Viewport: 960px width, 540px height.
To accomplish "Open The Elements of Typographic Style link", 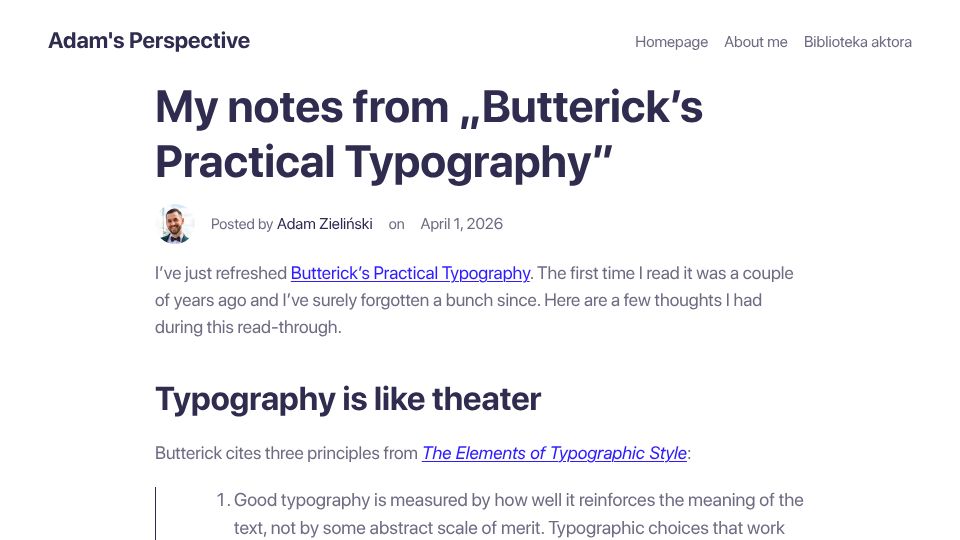I will pos(554,453).
